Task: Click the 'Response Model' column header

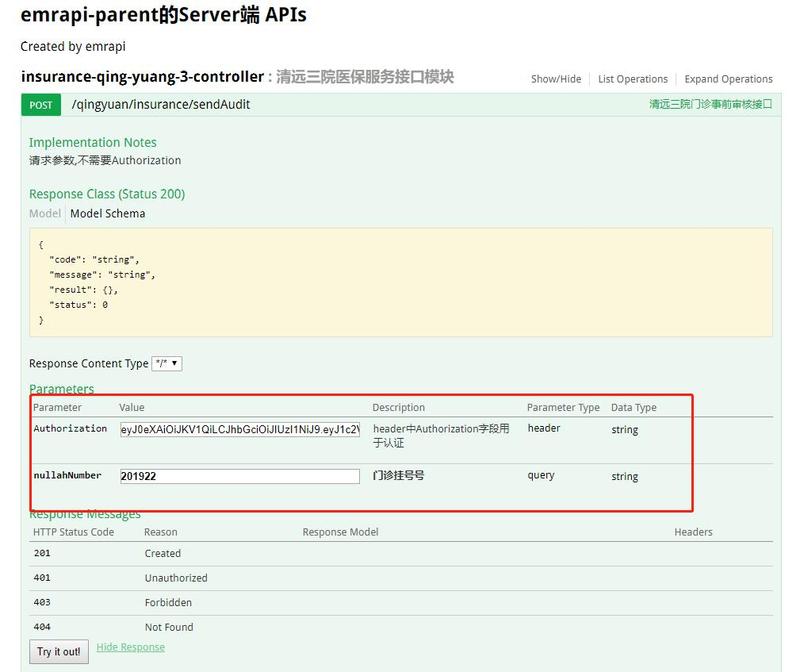Action: (340, 532)
